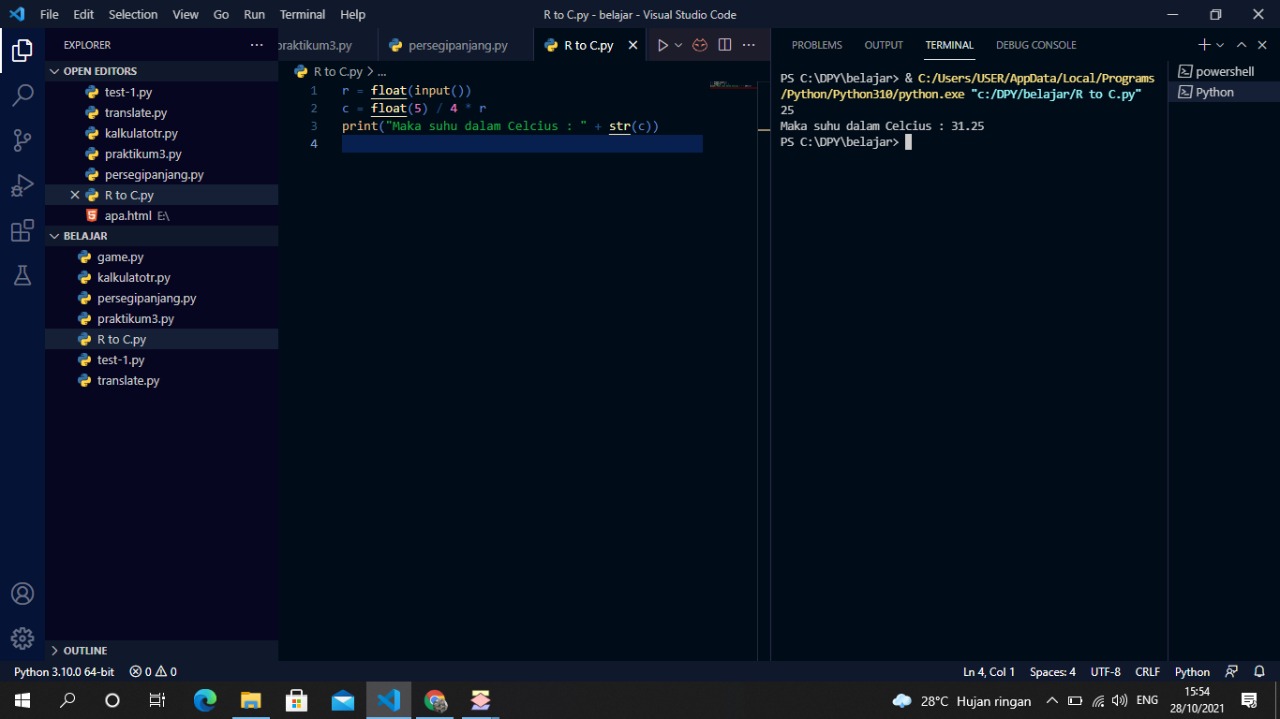1280x719 pixels.
Task: Collapse the BELAJAR folder section
Action: (x=55, y=235)
